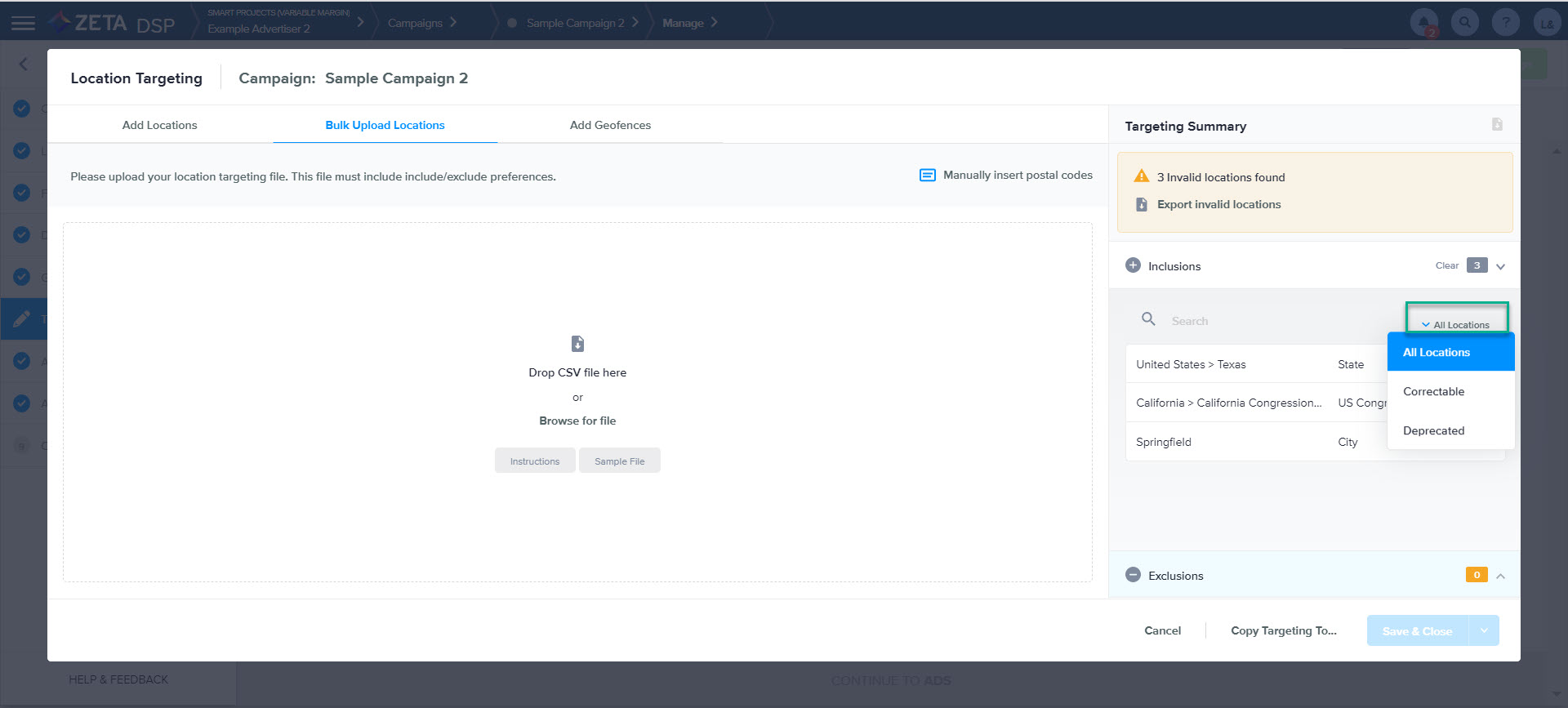Choose Deprecated in the filter list

(1433, 431)
